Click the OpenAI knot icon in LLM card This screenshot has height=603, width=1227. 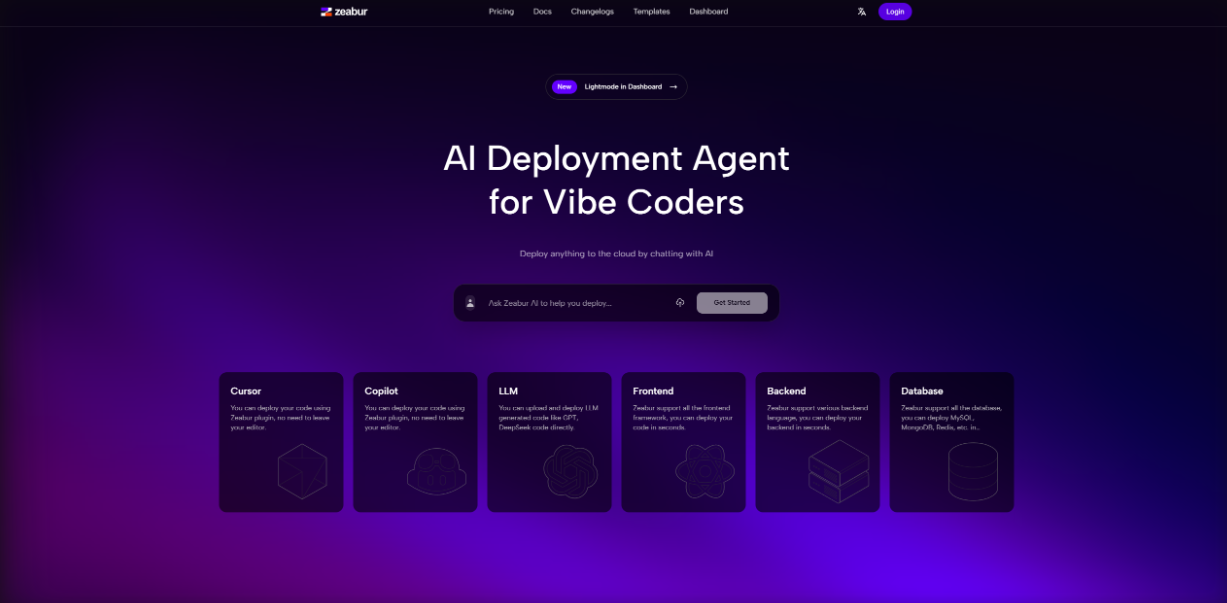coord(570,471)
